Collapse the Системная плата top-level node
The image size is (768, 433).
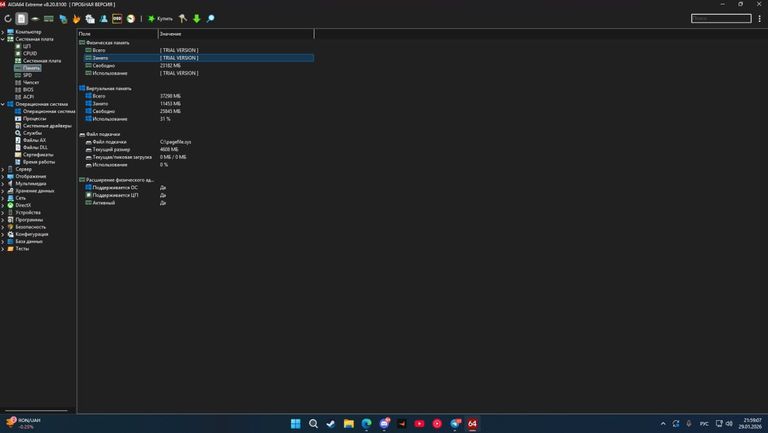pyautogui.click(x=3, y=39)
